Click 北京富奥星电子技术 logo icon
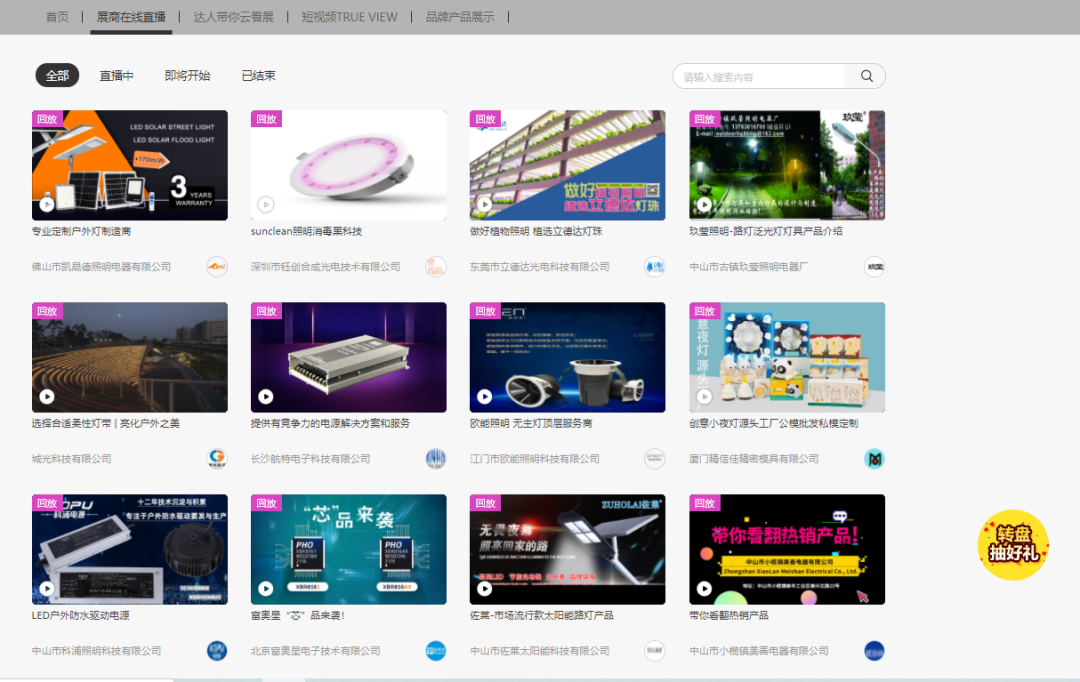The image size is (1080, 682). (436, 651)
